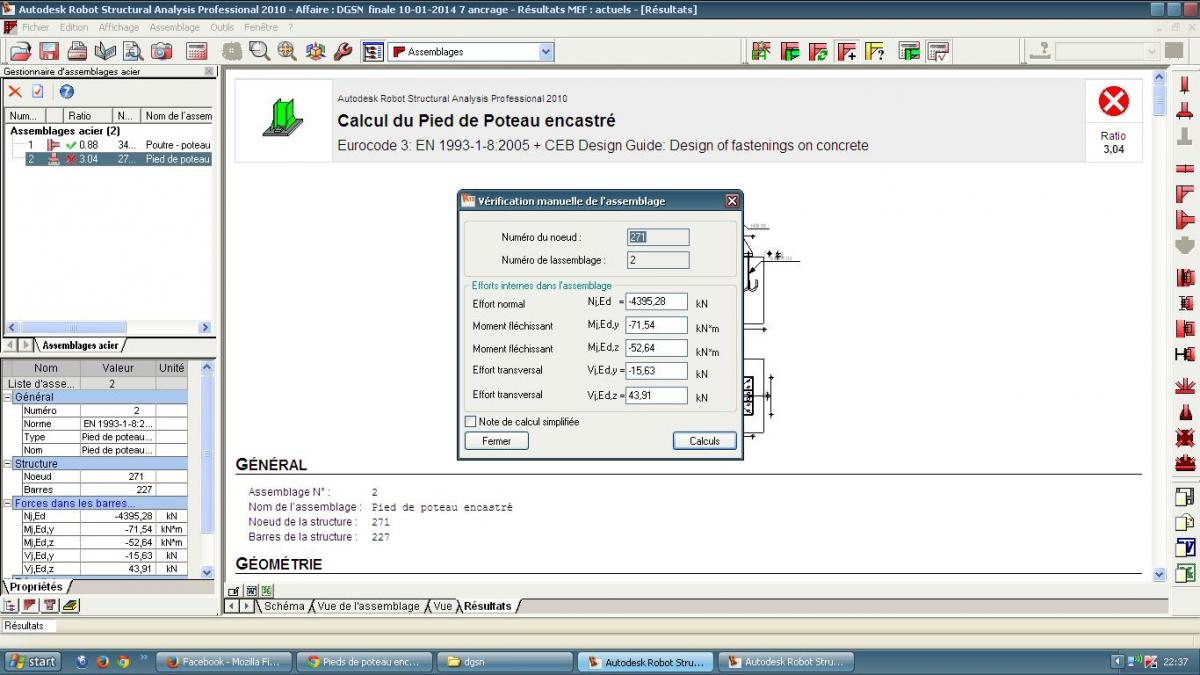1200x675 pixels.
Task: Click the Mj,Ed,z moment input field
Action: click(656, 348)
